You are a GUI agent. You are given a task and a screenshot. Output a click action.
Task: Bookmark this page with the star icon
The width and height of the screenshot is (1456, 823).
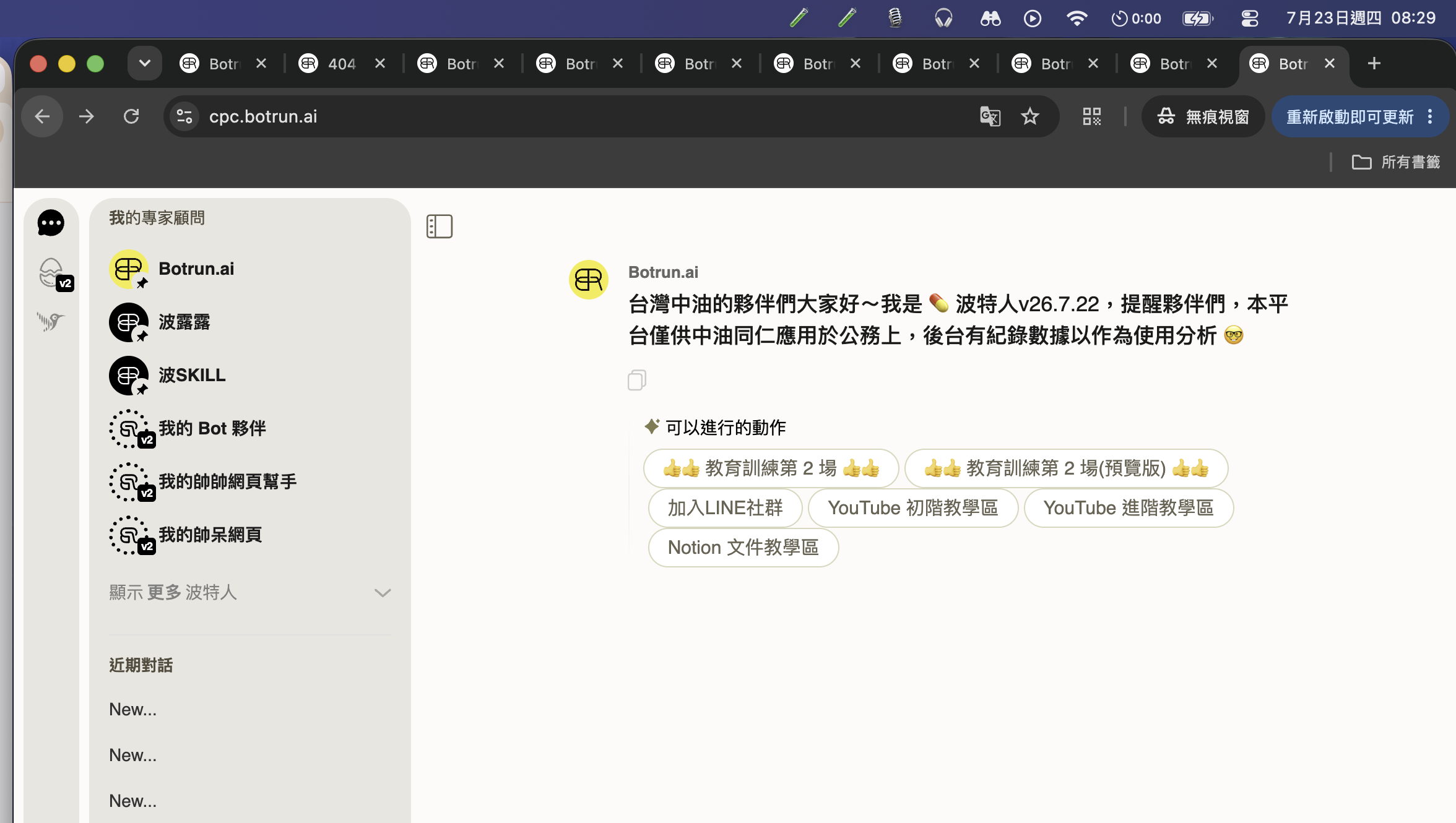[x=1030, y=116]
